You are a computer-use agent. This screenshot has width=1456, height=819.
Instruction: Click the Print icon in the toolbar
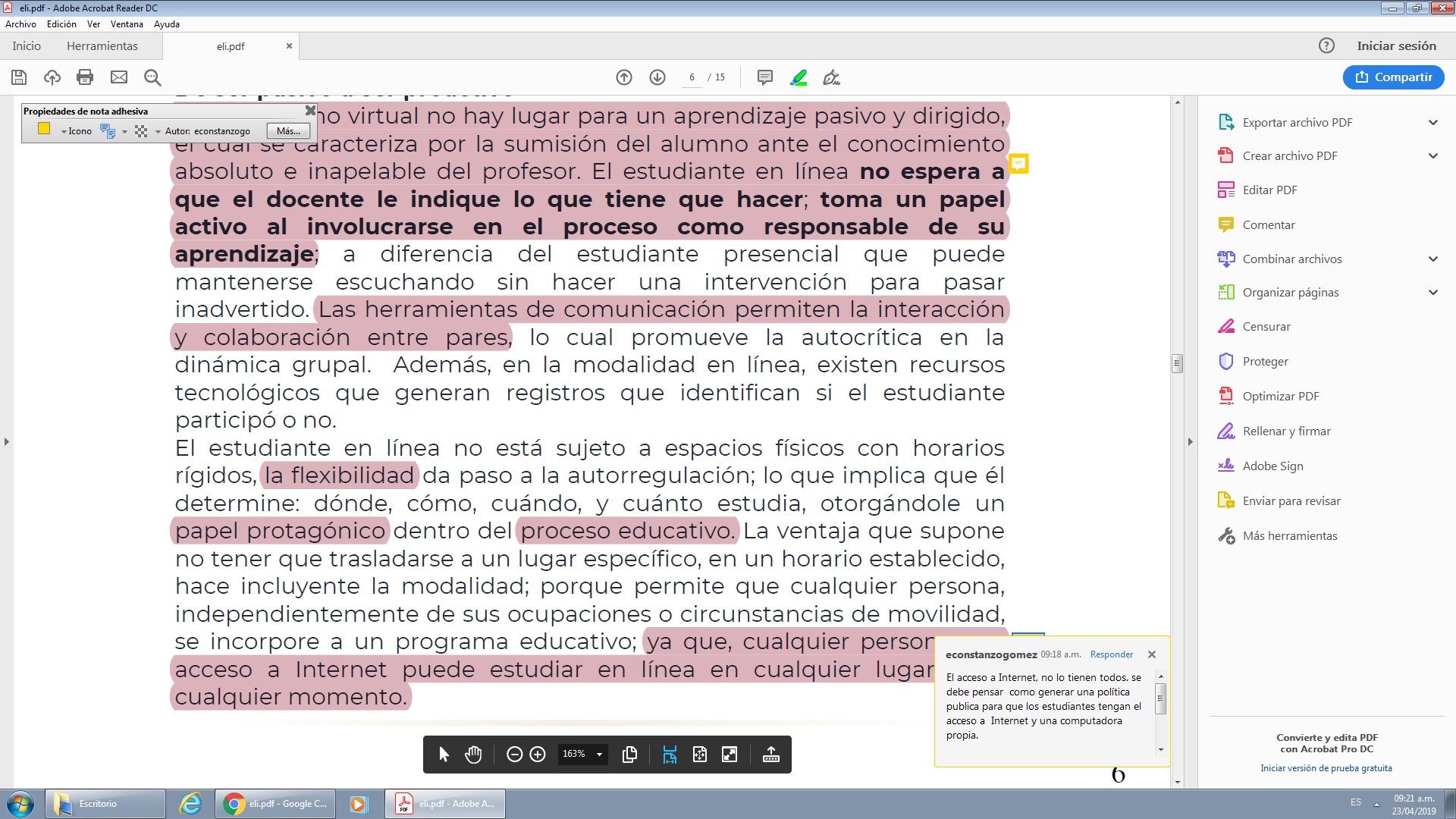(x=85, y=77)
